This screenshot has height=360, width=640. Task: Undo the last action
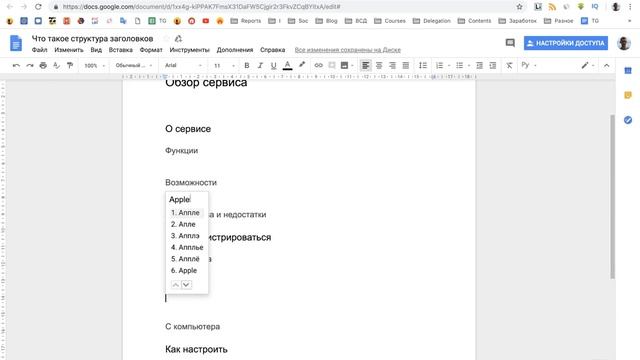(x=16, y=65)
